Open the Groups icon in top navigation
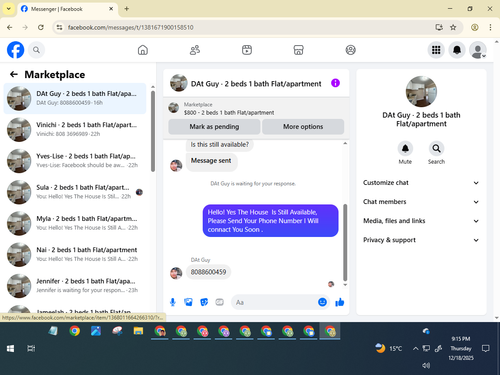Image resolution: width=500 pixels, height=375 pixels. coord(350,50)
